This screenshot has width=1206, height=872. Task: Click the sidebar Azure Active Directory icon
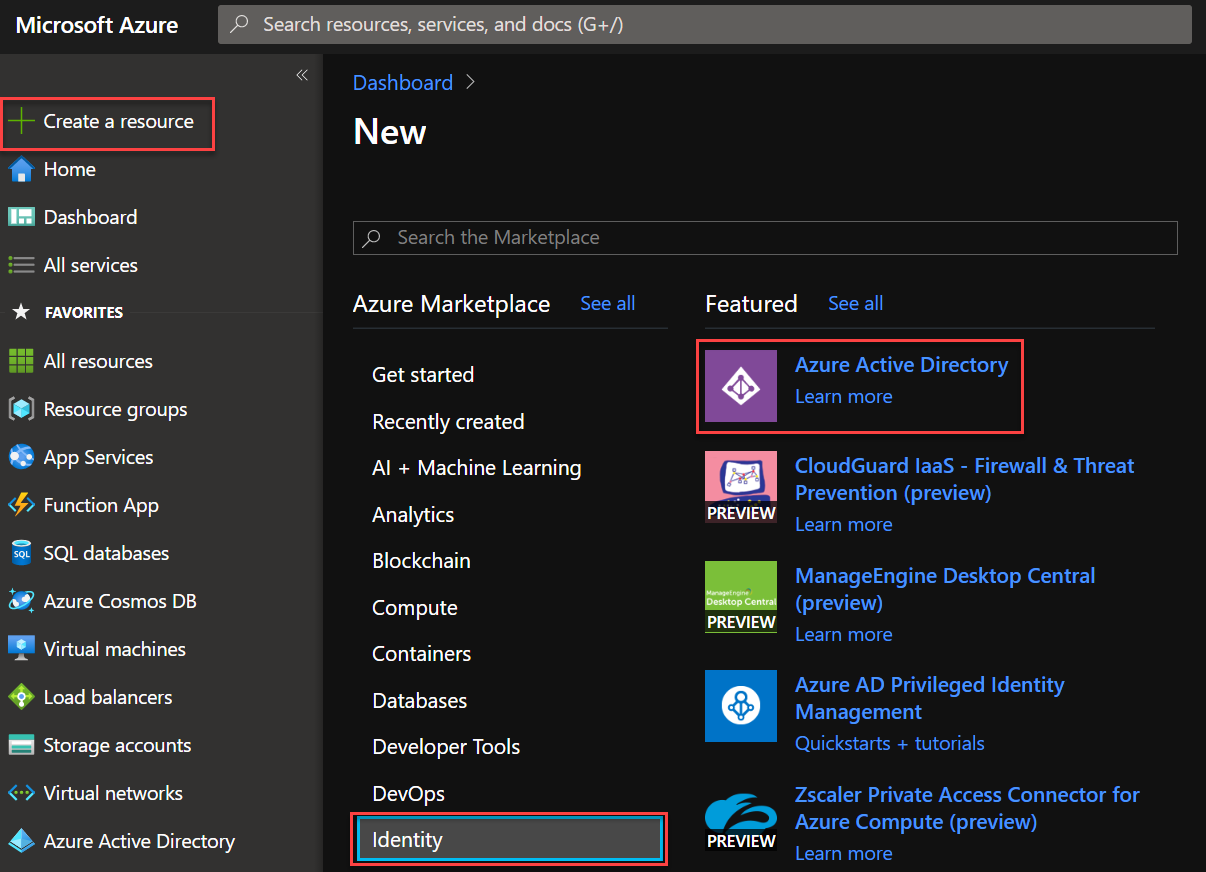coord(21,841)
